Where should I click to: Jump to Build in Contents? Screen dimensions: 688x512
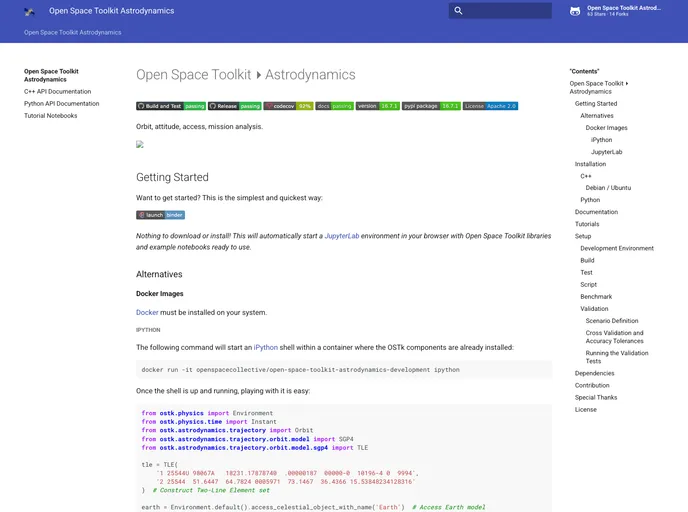click(587, 260)
